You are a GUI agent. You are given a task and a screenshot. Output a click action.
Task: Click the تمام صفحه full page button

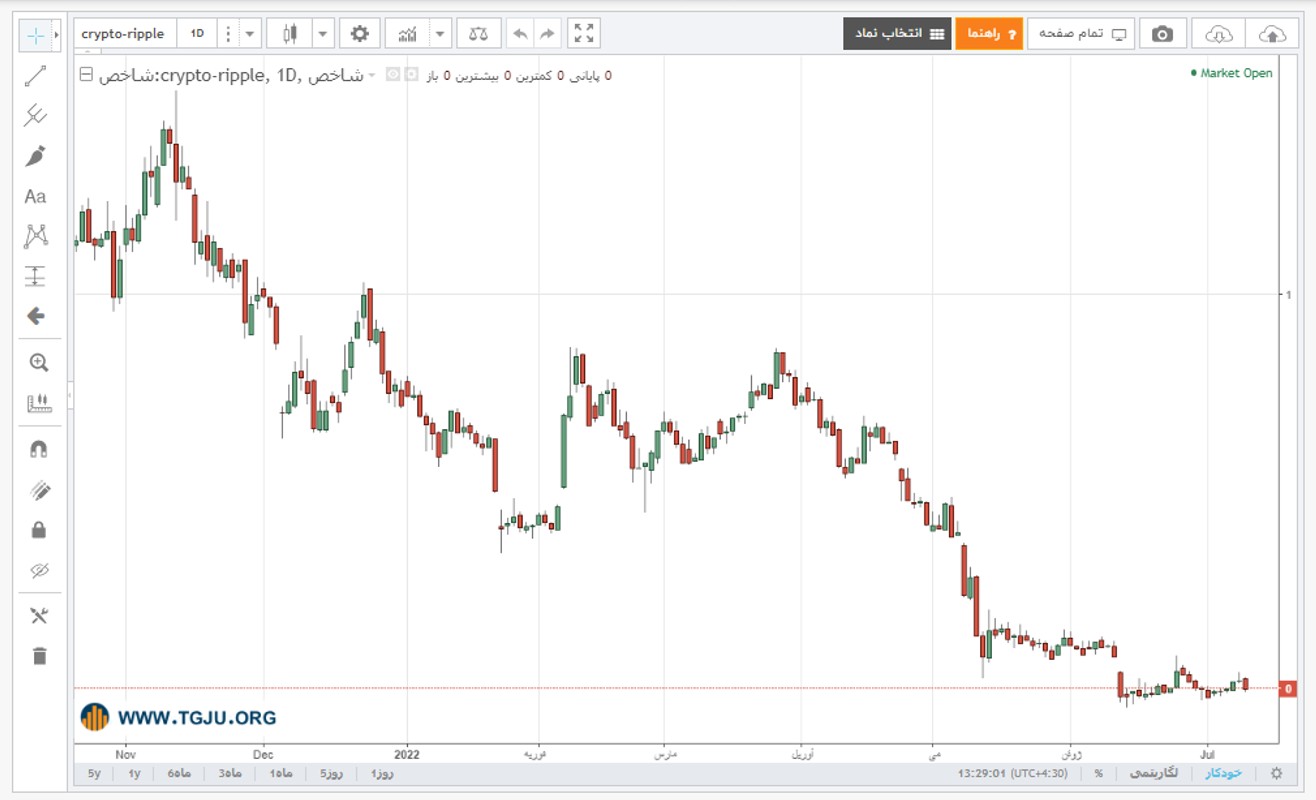tap(1081, 34)
